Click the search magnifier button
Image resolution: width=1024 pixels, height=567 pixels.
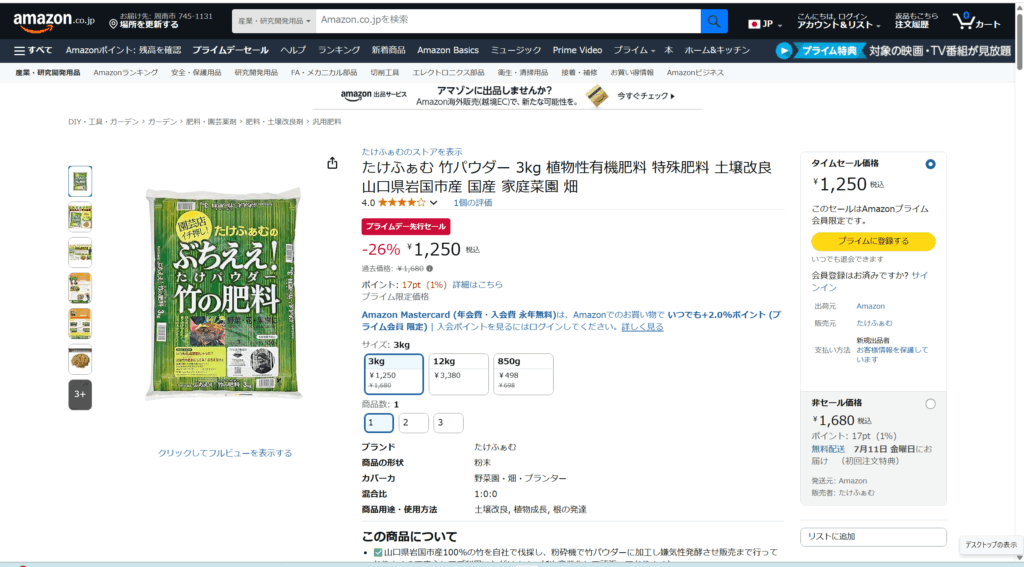714,22
